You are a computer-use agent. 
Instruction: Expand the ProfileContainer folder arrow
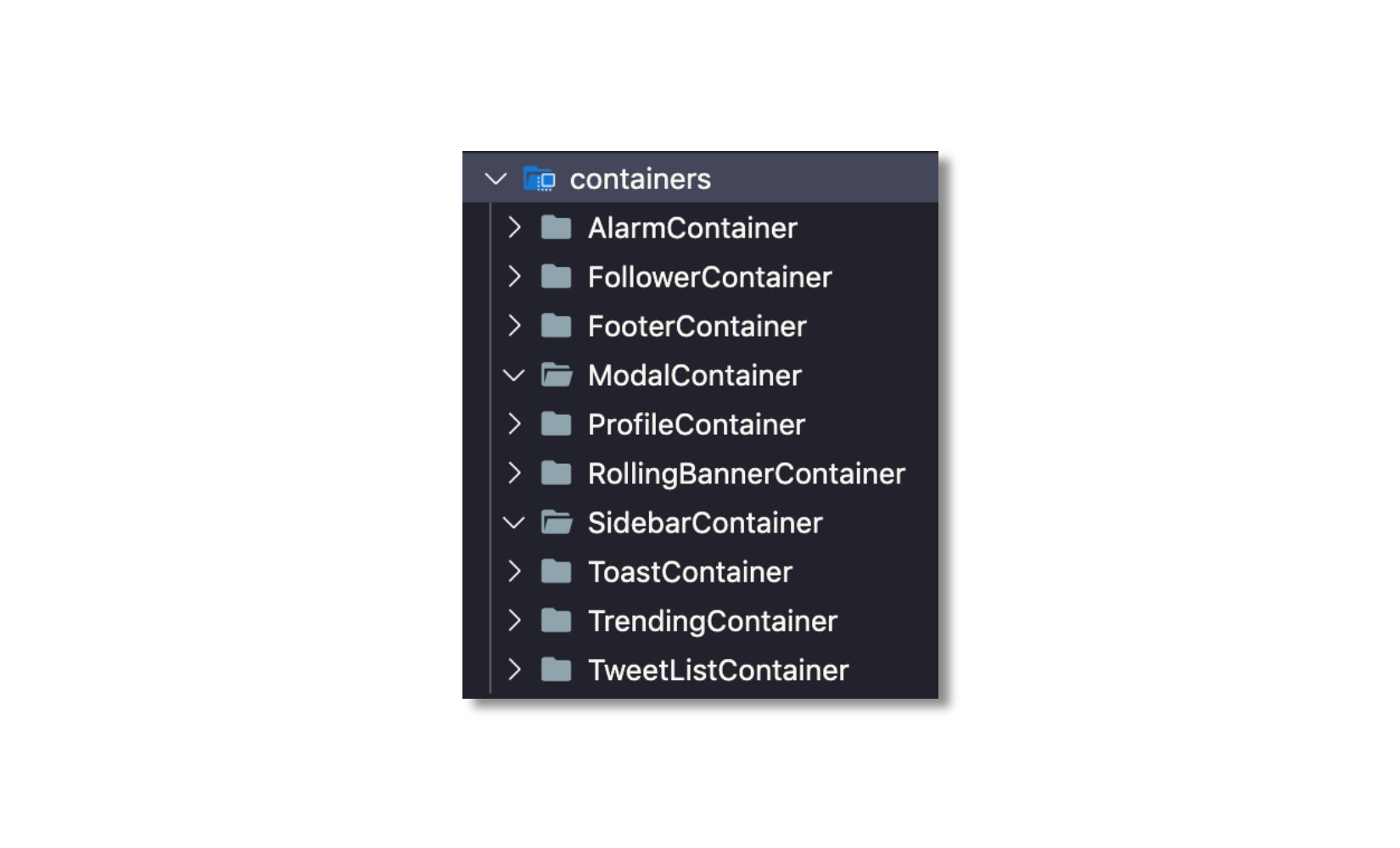(514, 424)
